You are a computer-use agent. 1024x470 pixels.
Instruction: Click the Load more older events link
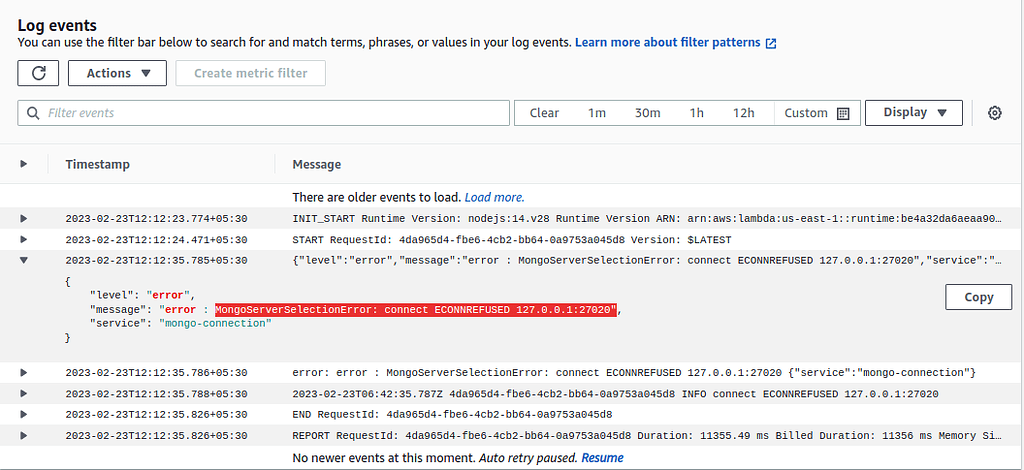[x=494, y=197]
